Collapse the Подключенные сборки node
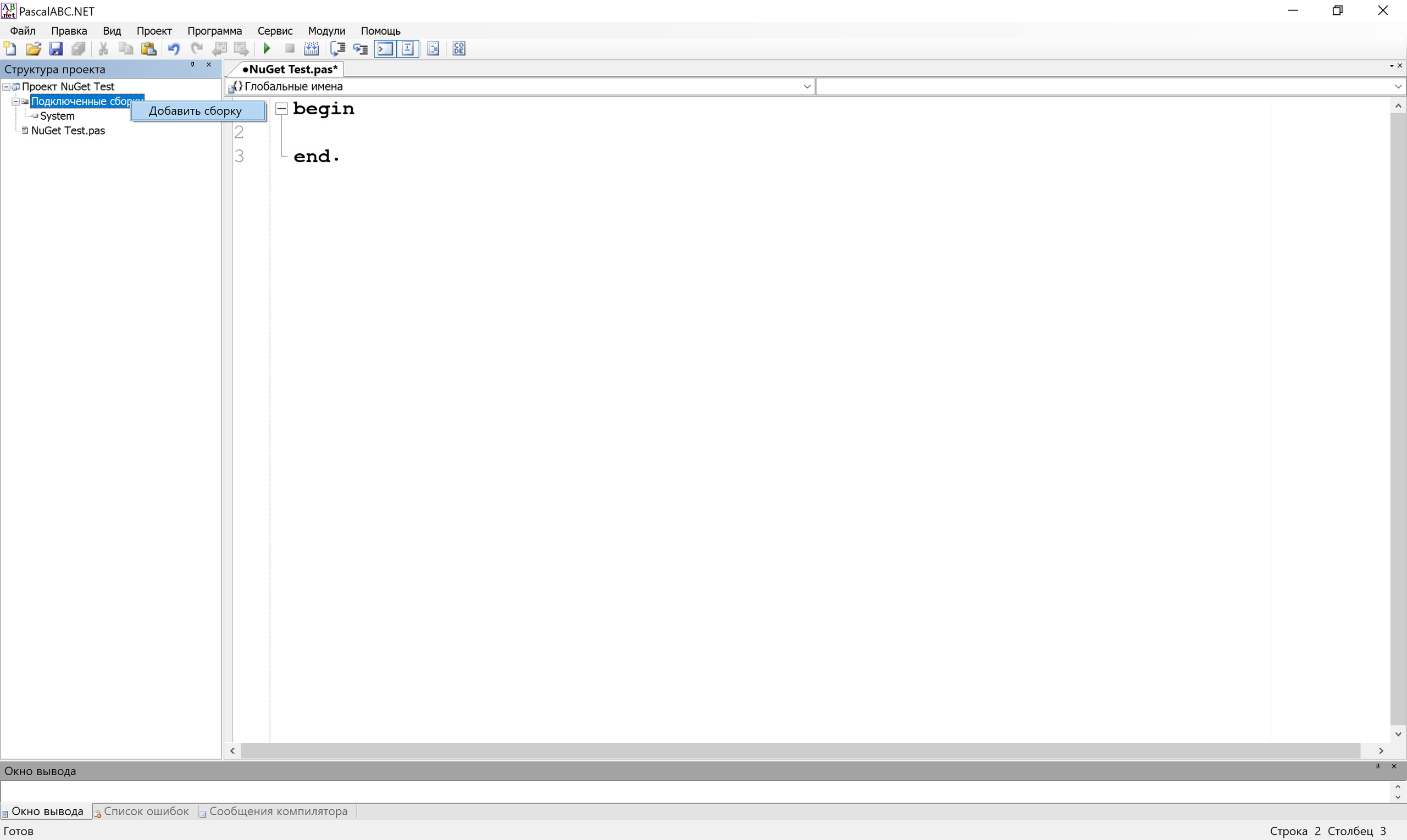The image size is (1407, 840). (15, 101)
